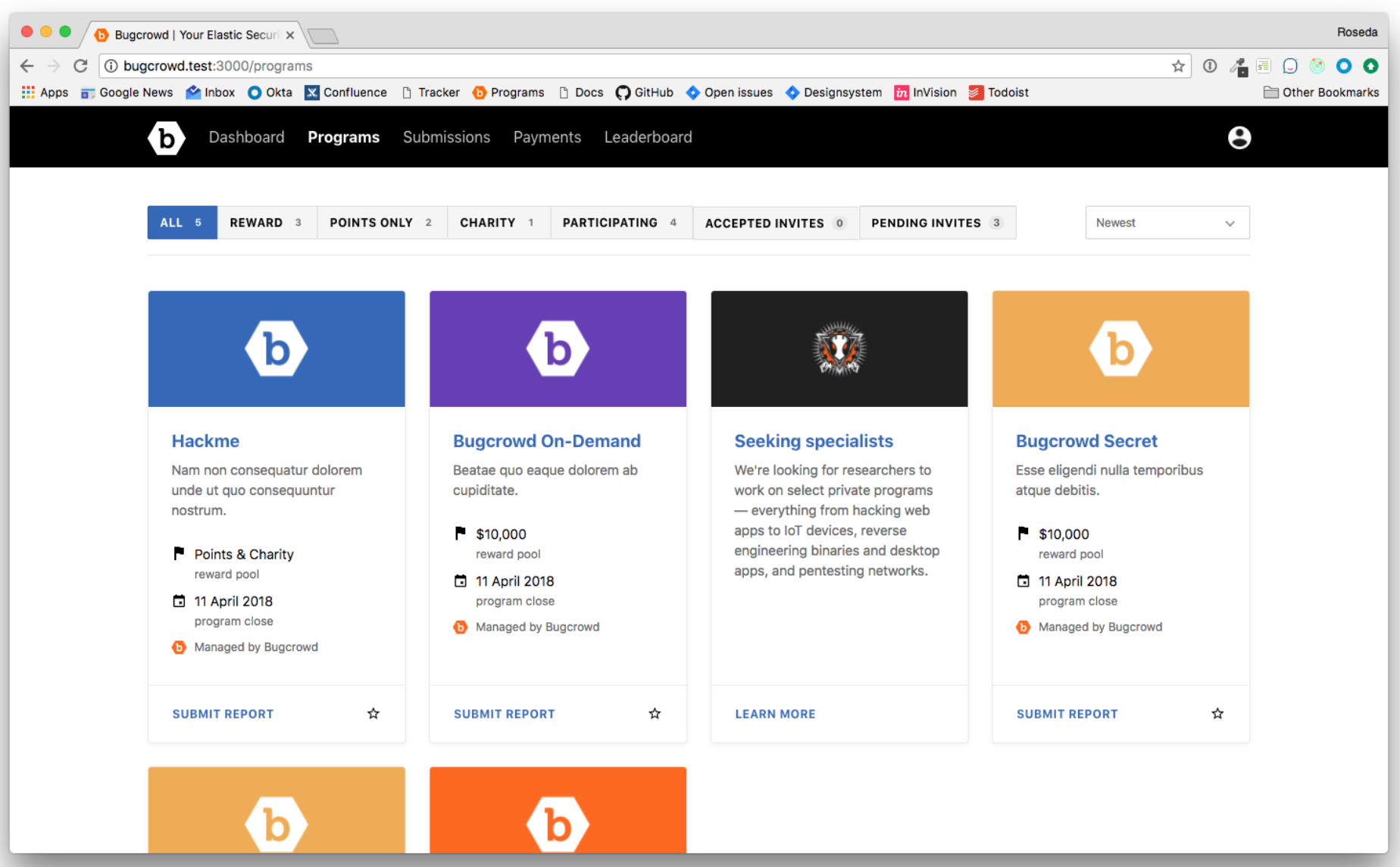Go back using the browser back arrow
The width and height of the screenshot is (1400, 867).
coord(27,66)
